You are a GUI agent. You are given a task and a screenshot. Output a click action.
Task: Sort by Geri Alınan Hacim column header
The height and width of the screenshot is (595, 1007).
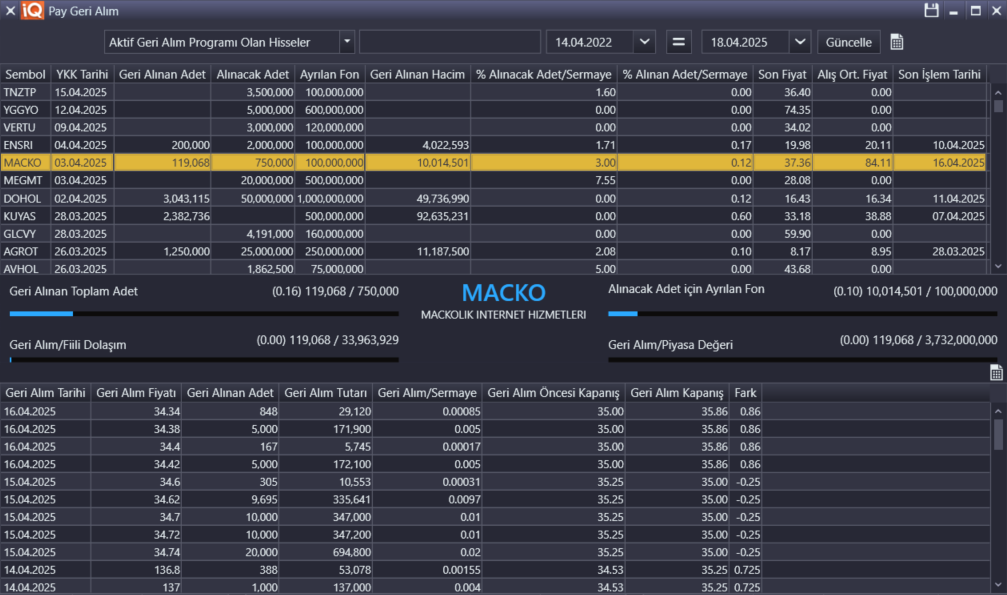[417, 75]
